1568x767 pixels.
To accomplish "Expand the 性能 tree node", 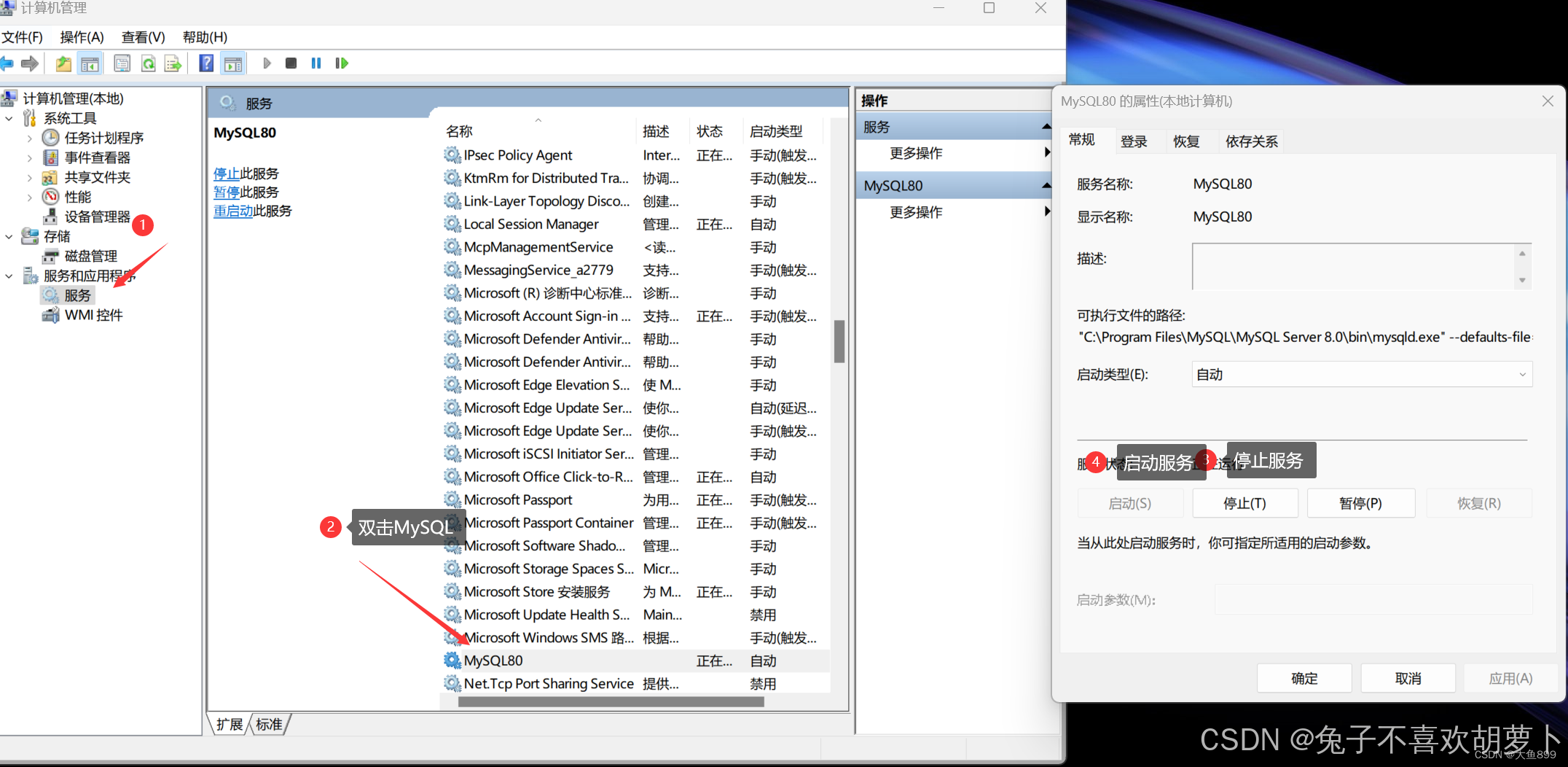I will click(x=29, y=197).
